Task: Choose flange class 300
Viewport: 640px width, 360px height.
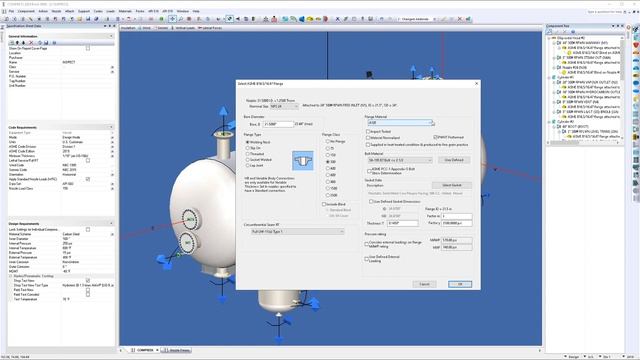Action: point(327,162)
